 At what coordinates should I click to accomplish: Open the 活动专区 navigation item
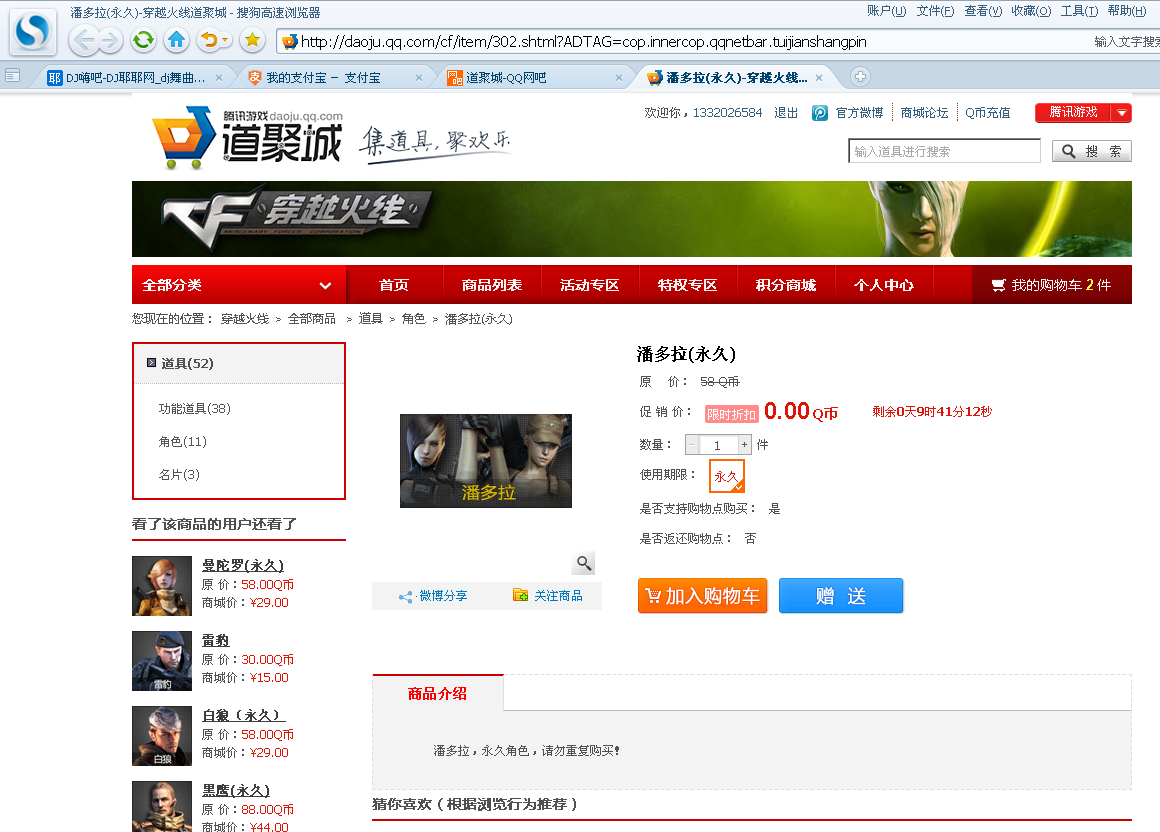click(x=590, y=285)
